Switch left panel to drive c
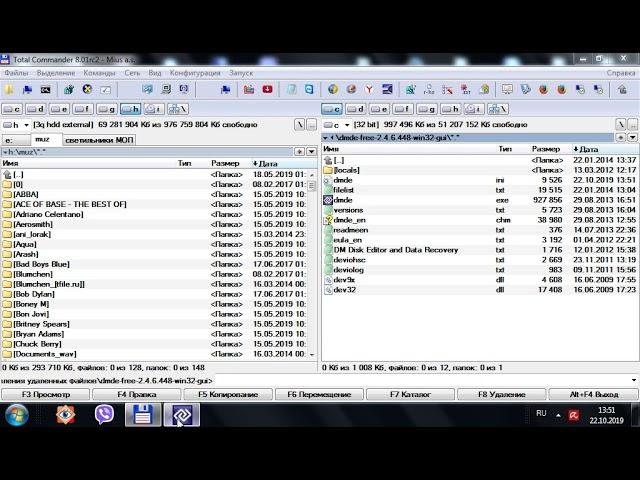 click(12, 109)
